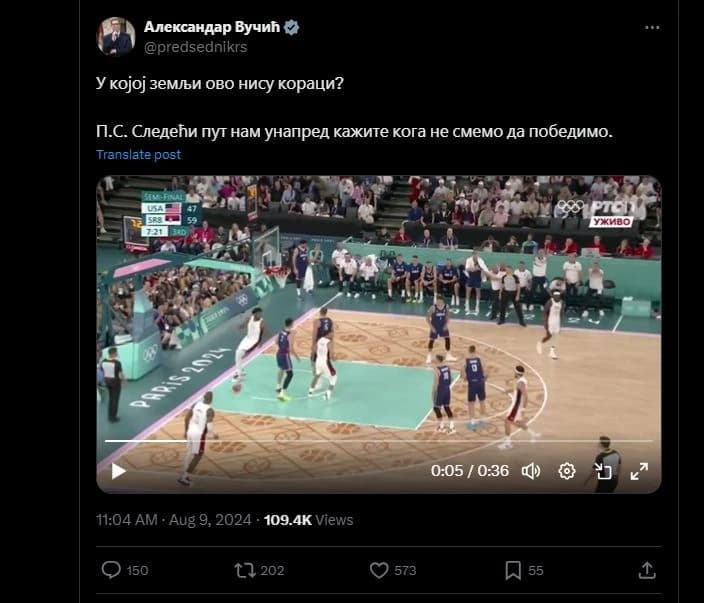Repost using the retweet icon
704x603 pixels.
point(245,570)
